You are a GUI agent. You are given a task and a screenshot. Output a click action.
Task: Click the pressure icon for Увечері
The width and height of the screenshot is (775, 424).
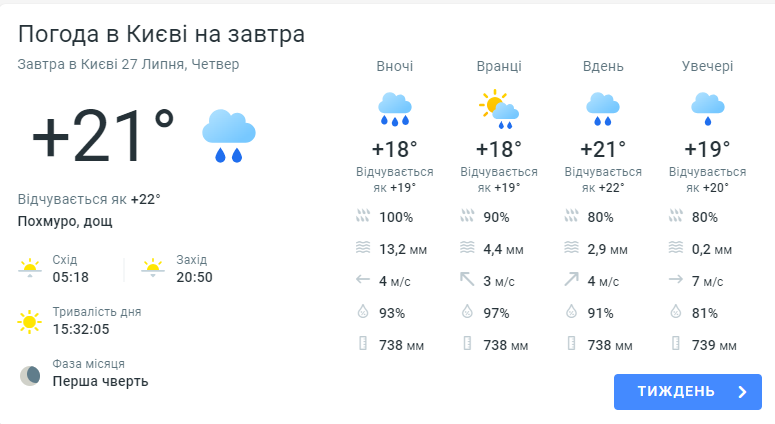click(x=674, y=345)
